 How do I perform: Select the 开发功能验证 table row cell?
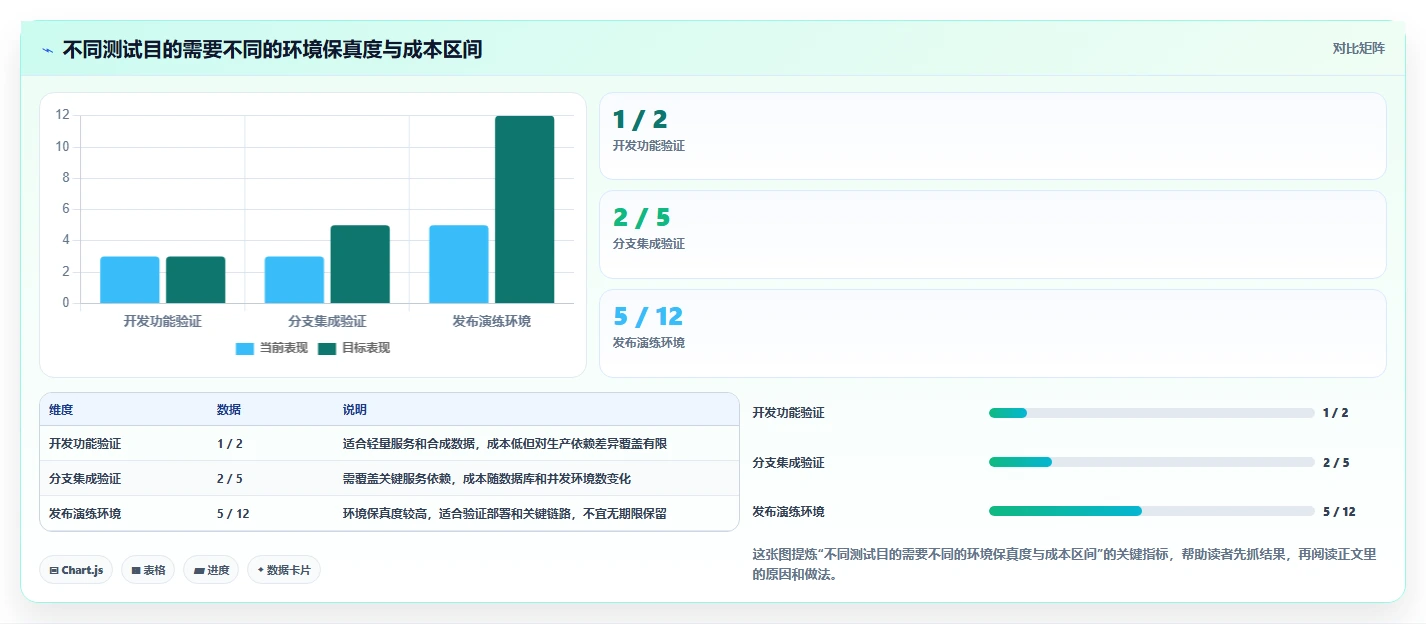(85, 444)
